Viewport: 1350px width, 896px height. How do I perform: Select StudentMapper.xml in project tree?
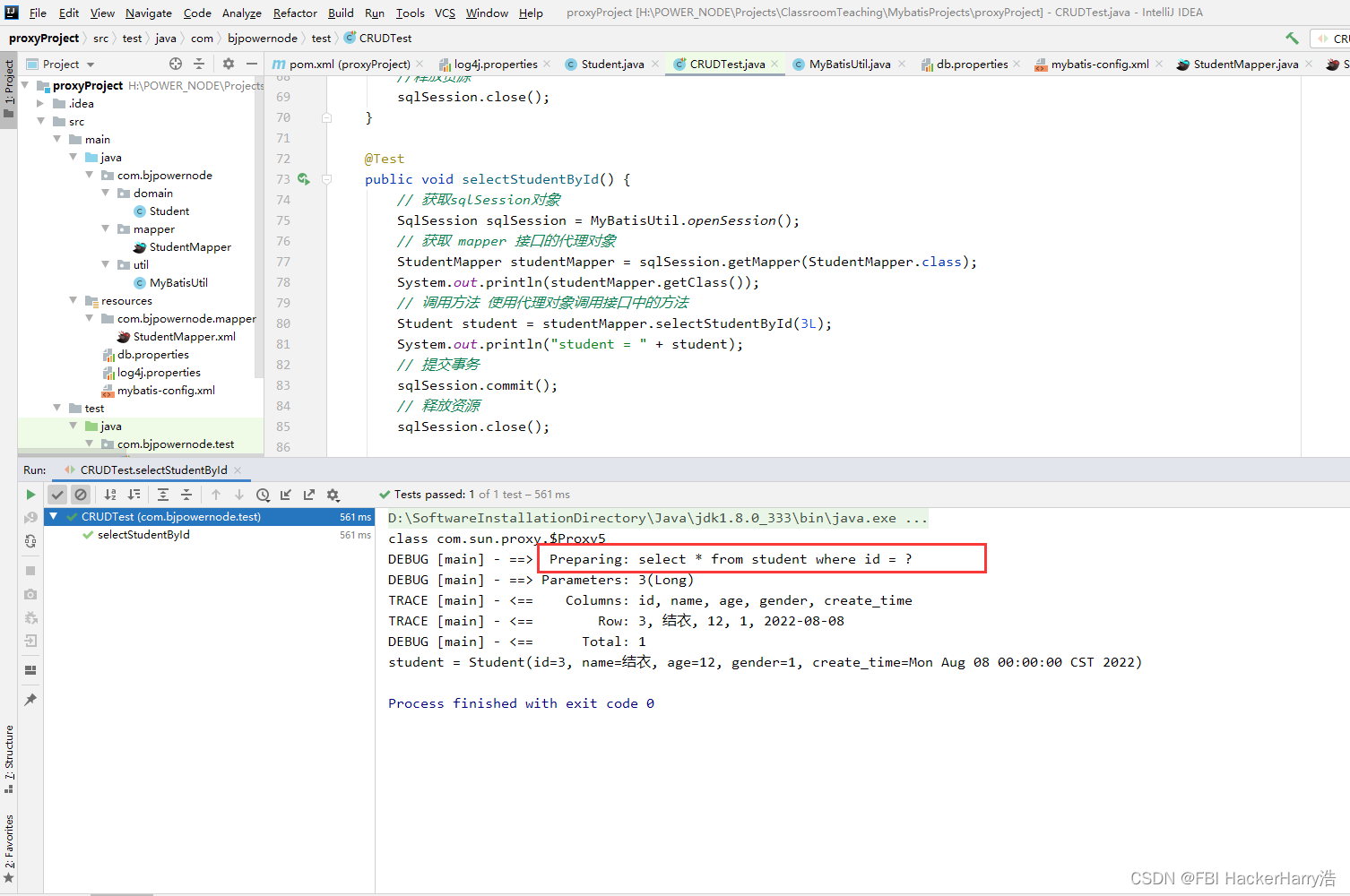(185, 336)
